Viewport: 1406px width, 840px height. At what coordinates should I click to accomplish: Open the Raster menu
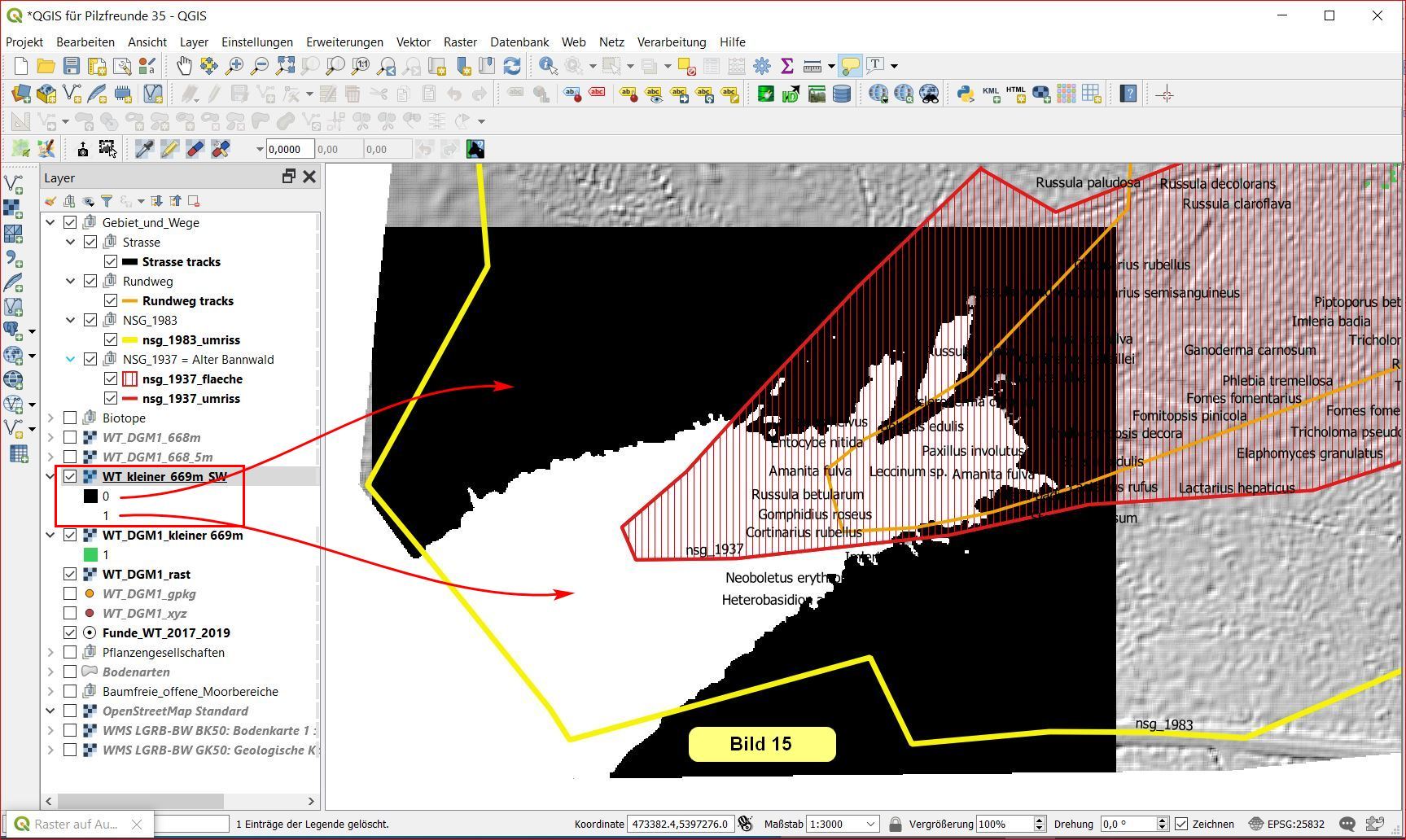pos(460,42)
